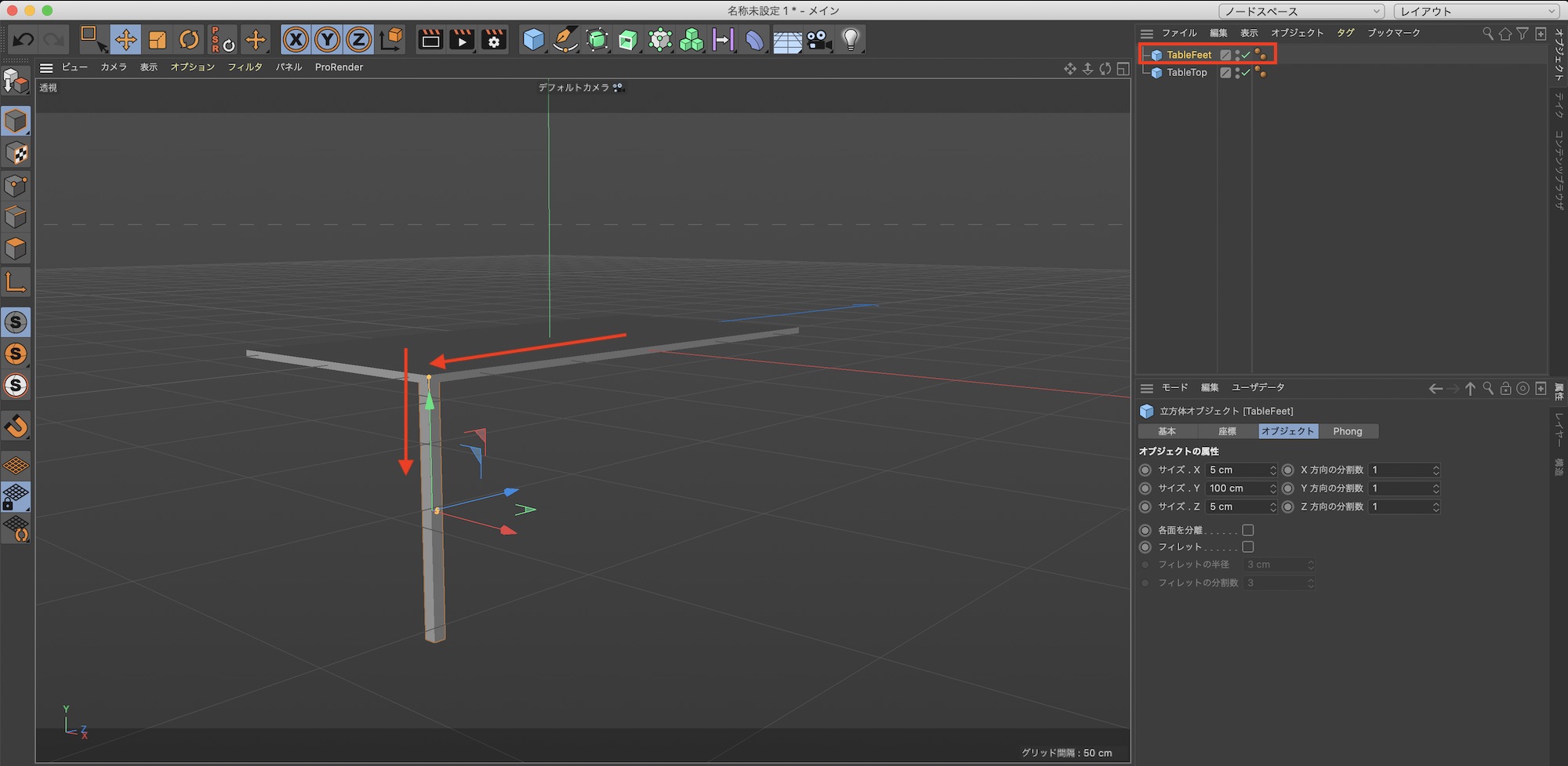Toggle X axis lock
1568x766 pixels.
[296, 39]
